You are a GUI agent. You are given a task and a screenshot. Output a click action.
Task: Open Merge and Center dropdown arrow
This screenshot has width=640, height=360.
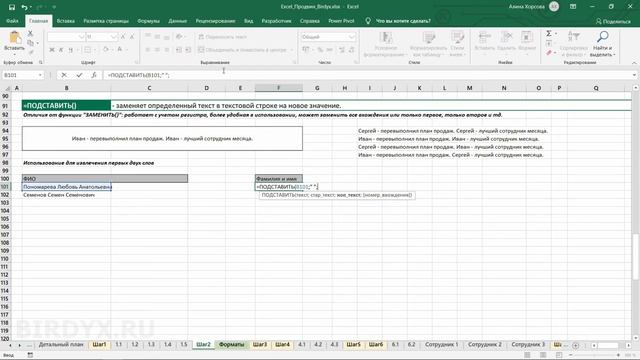click(x=292, y=50)
